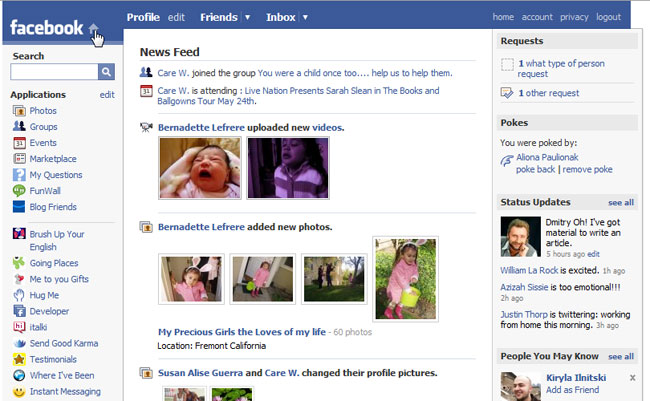Open the italki application icon
The width and height of the screenshot is (650, 401).
[x=19, y=327]
